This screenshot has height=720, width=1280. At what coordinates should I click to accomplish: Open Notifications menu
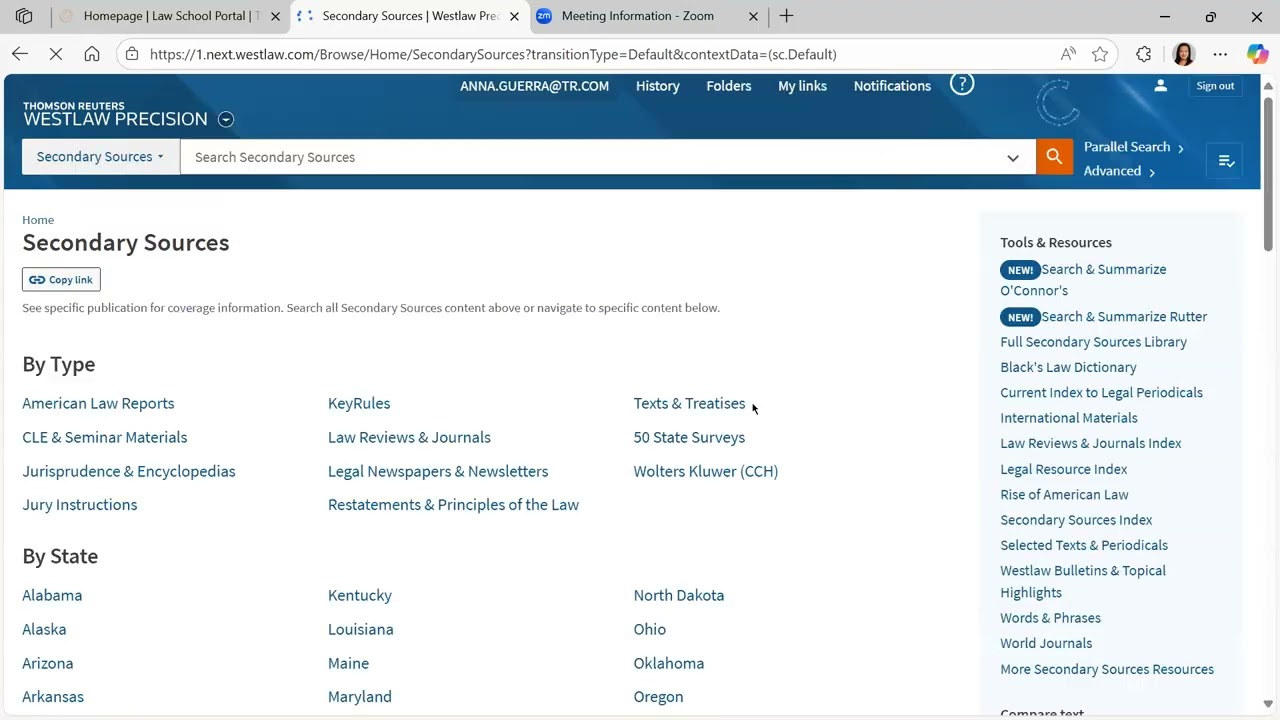click(x=892, y=86)
